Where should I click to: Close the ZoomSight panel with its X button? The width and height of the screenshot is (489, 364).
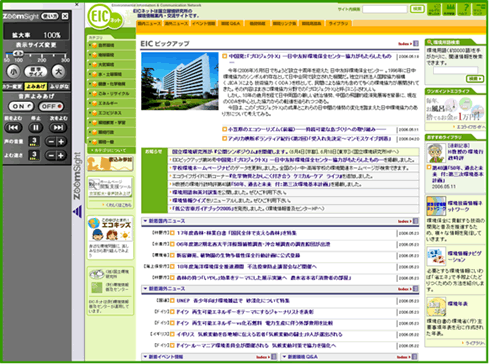[x=65, y=16]
